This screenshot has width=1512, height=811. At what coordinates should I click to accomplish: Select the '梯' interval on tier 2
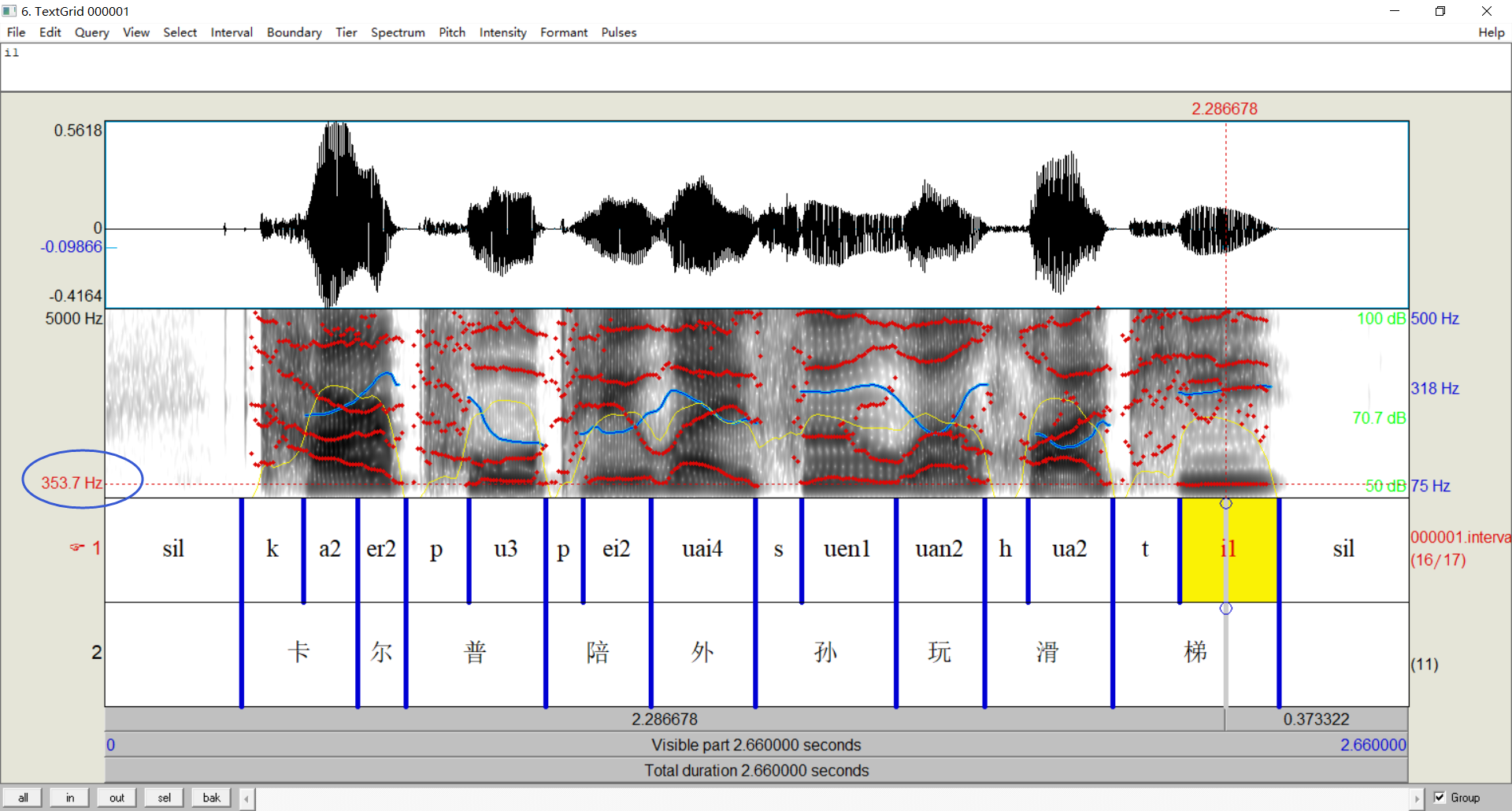click(1195, 653)
